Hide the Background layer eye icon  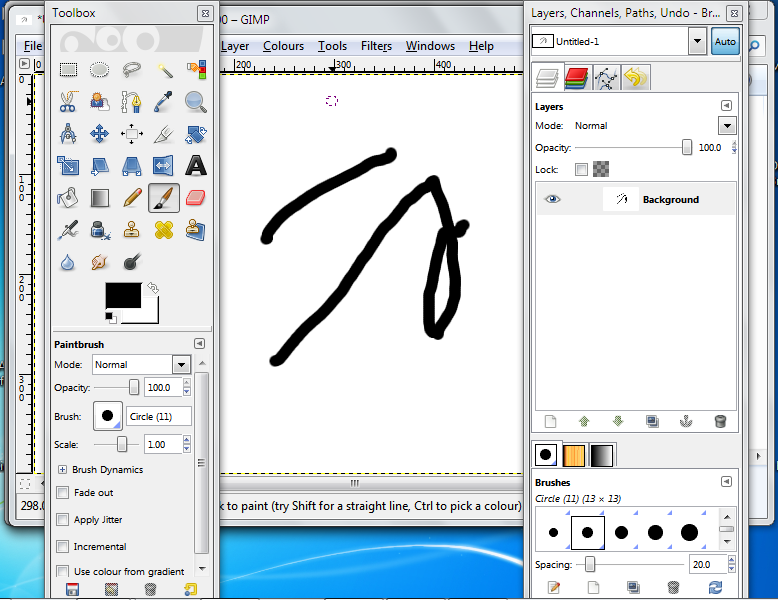click(x=552, y=200)
